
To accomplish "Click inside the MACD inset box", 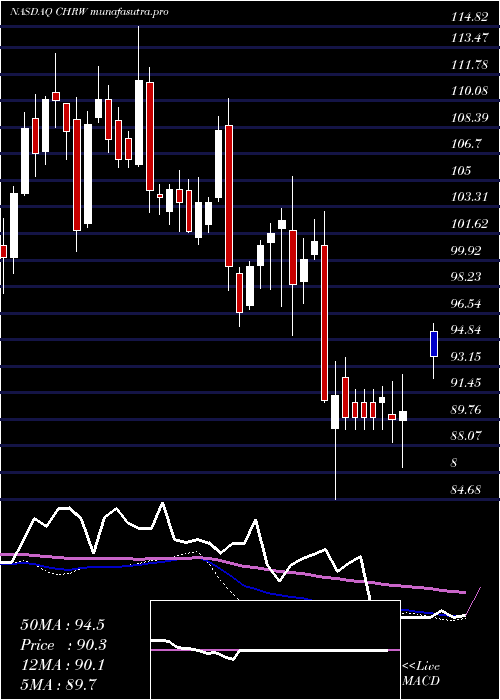I will [x=275, y=650].
